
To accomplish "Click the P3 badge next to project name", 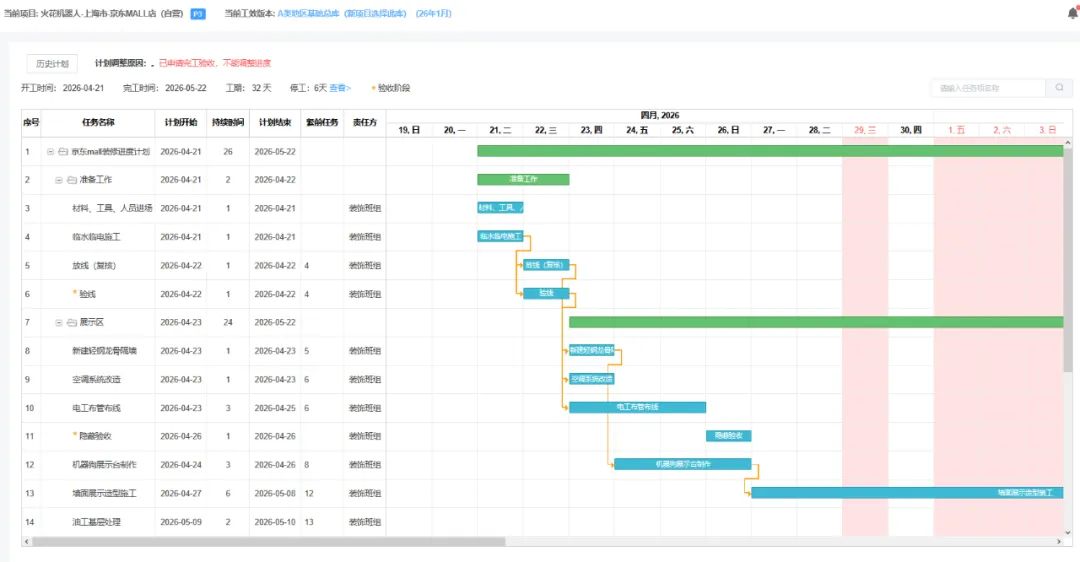I will (198, 13).
